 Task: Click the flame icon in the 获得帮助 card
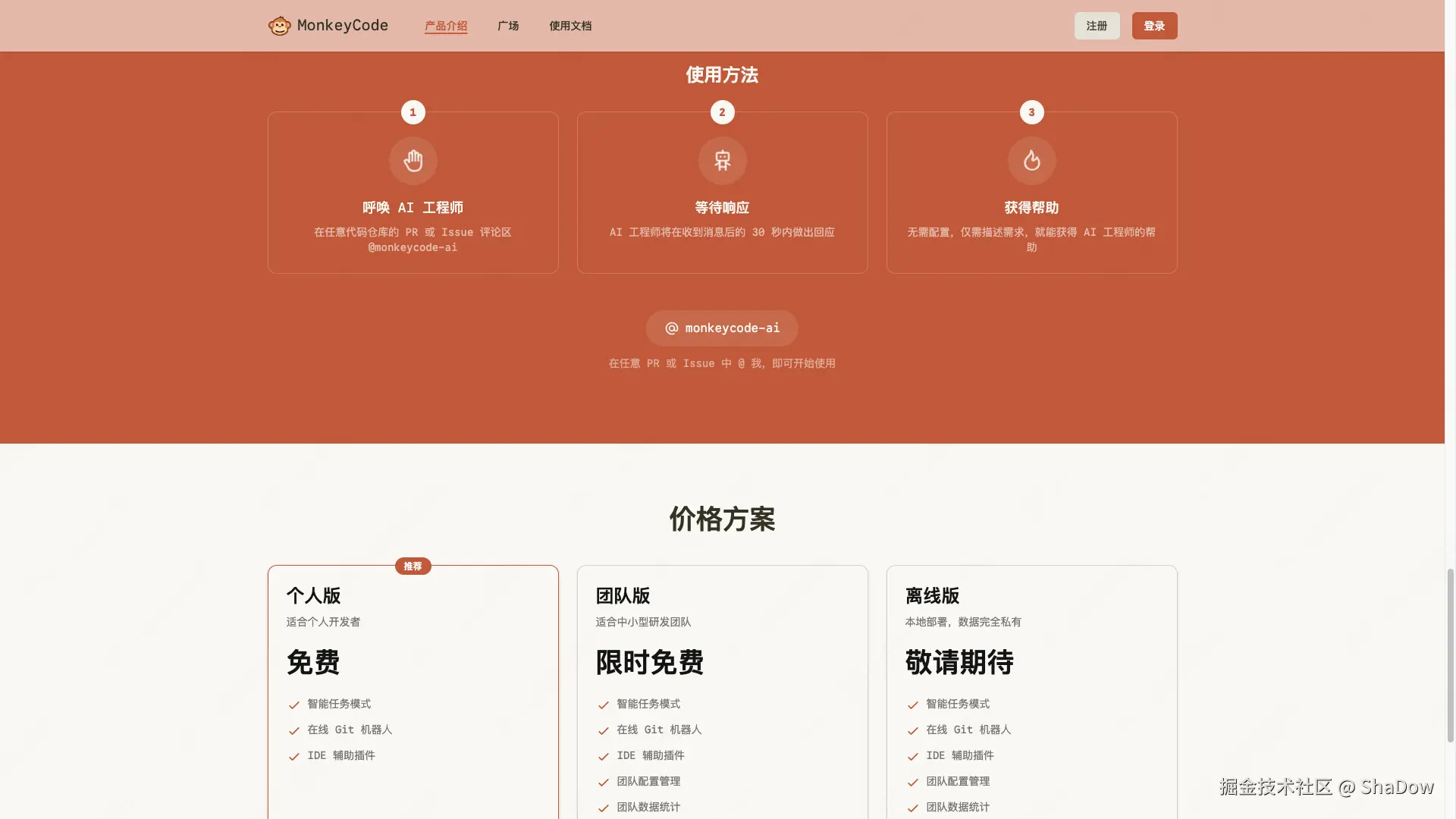(x=1031, y=161)
